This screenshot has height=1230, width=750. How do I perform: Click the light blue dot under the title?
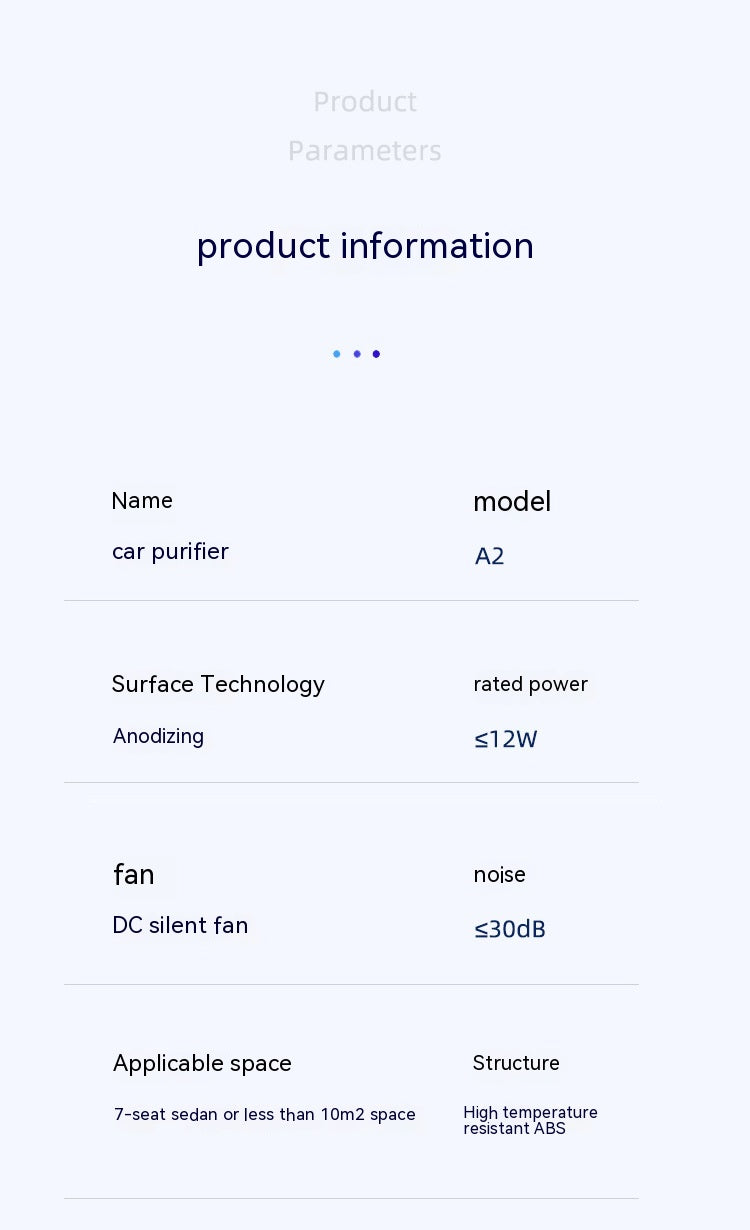pos(337,354)
